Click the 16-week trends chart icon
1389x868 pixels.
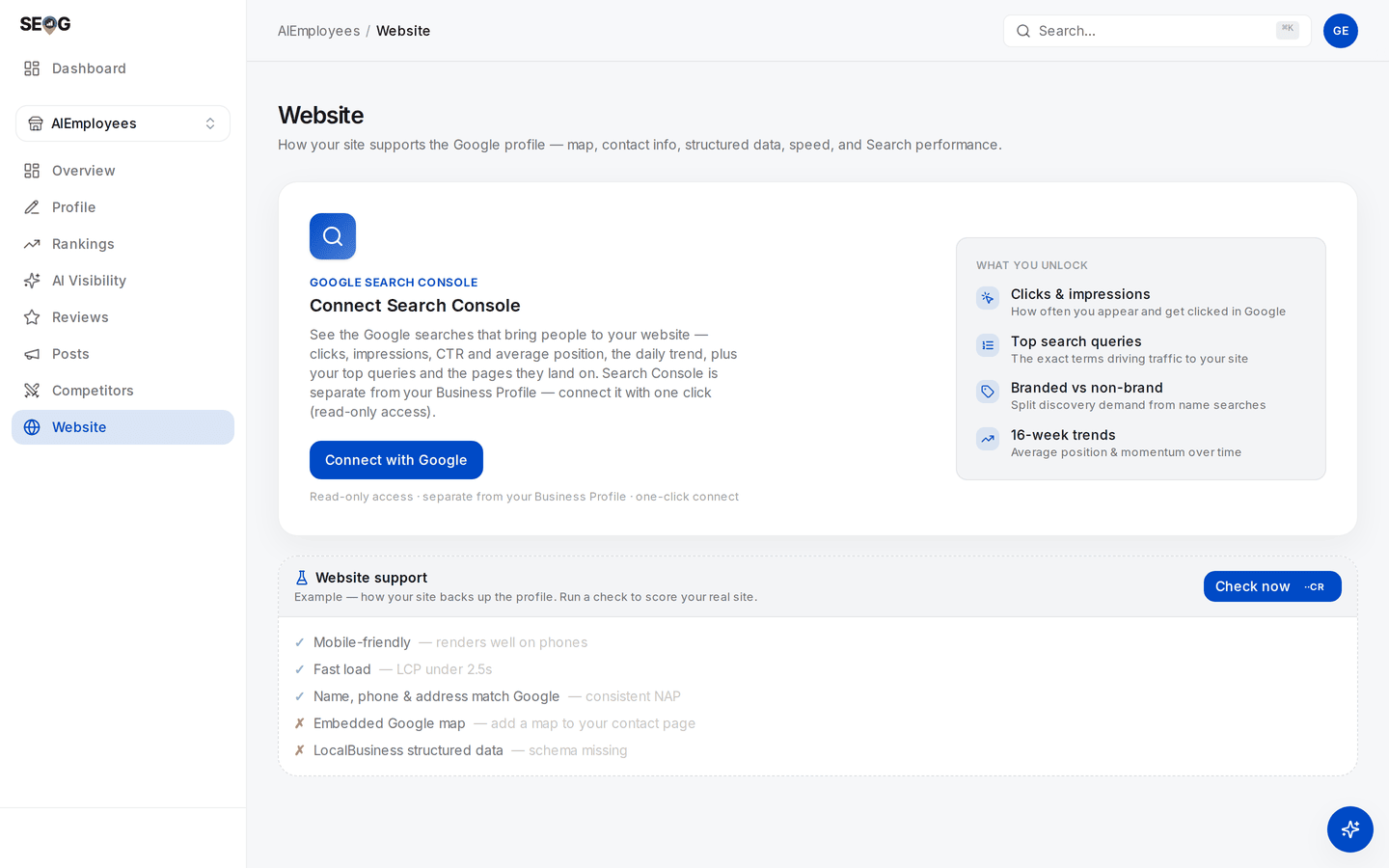(988, 439)
